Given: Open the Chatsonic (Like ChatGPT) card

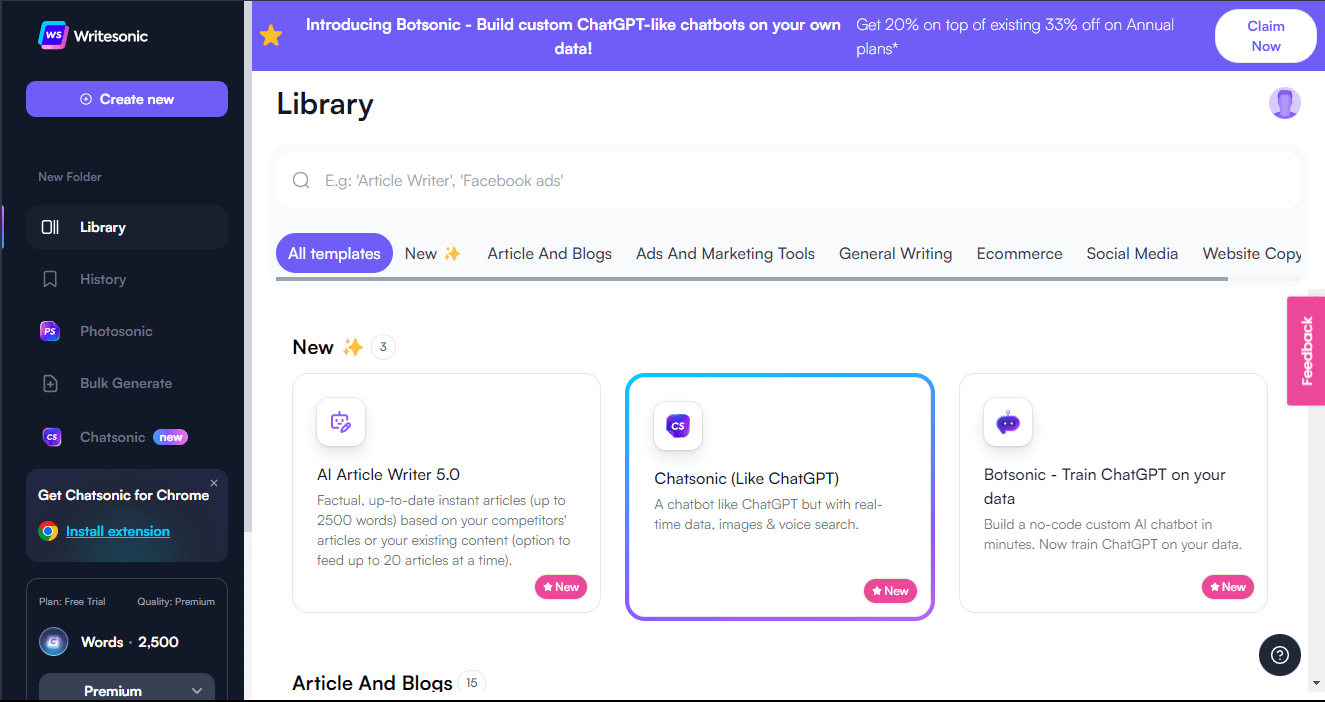Looking at the screenshot, I should (x=780, y=497).
